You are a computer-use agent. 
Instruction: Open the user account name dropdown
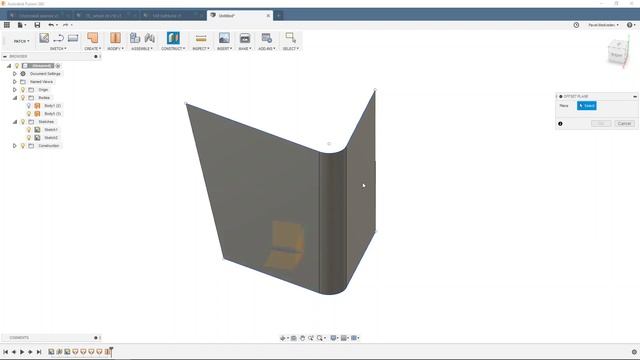tap(603, 25)
